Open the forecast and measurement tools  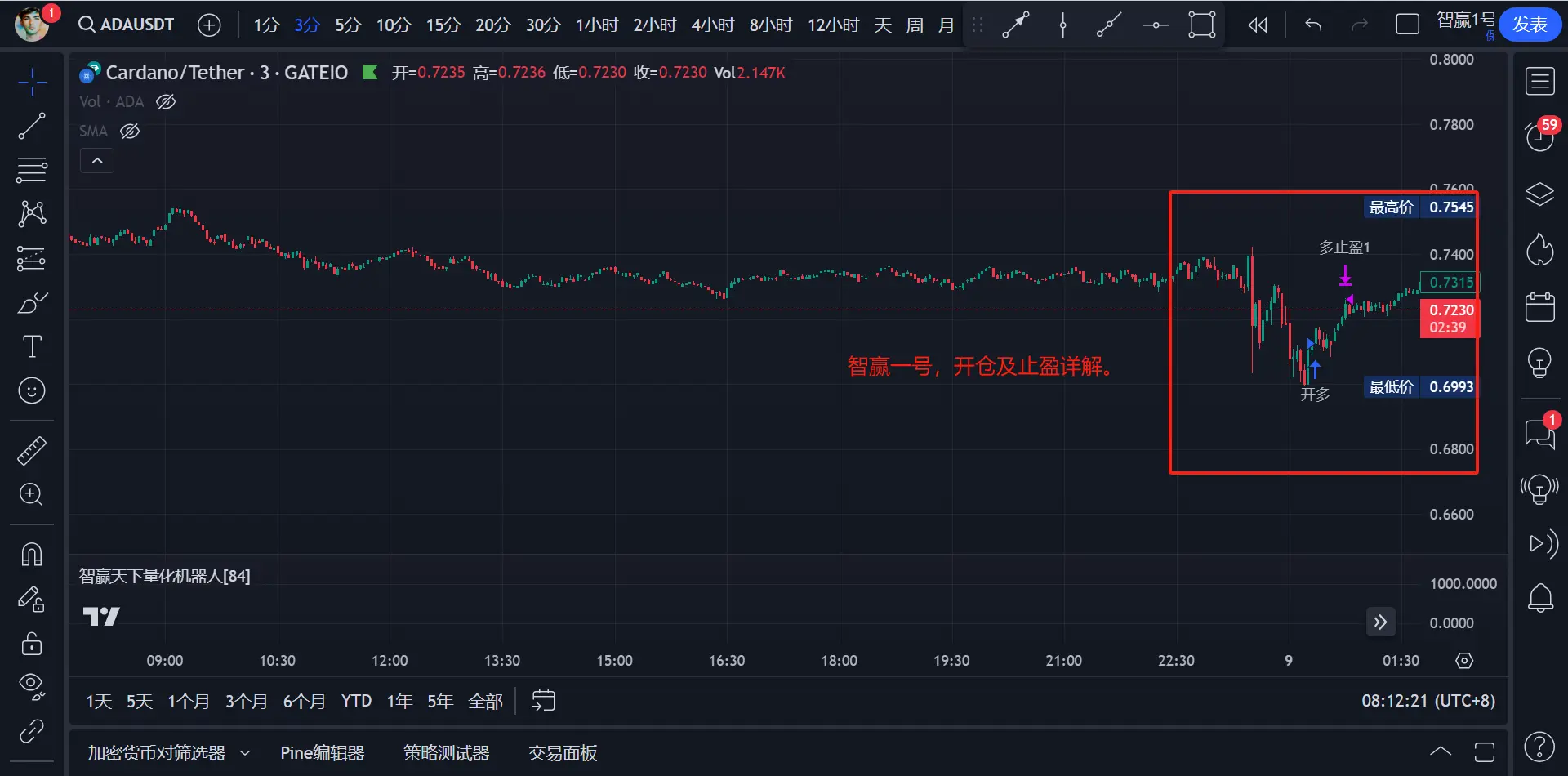[32, 259]
